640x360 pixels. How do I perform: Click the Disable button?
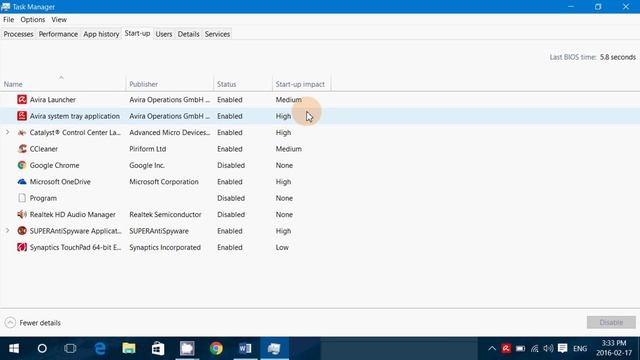point(611,322)
